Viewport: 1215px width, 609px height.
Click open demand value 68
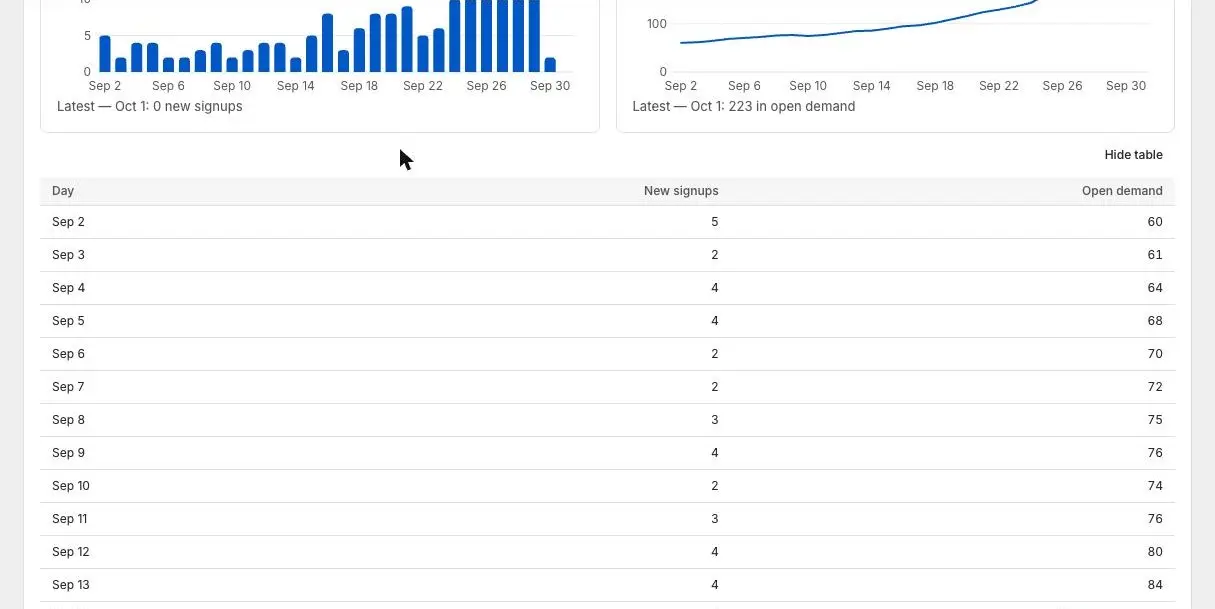1155,321
